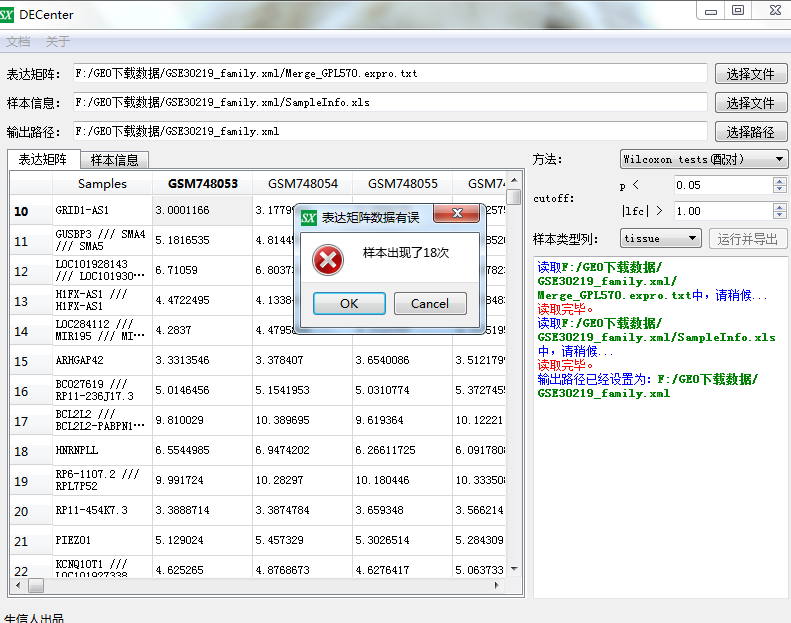Close the error dialog with X button

tap(459, 215)
